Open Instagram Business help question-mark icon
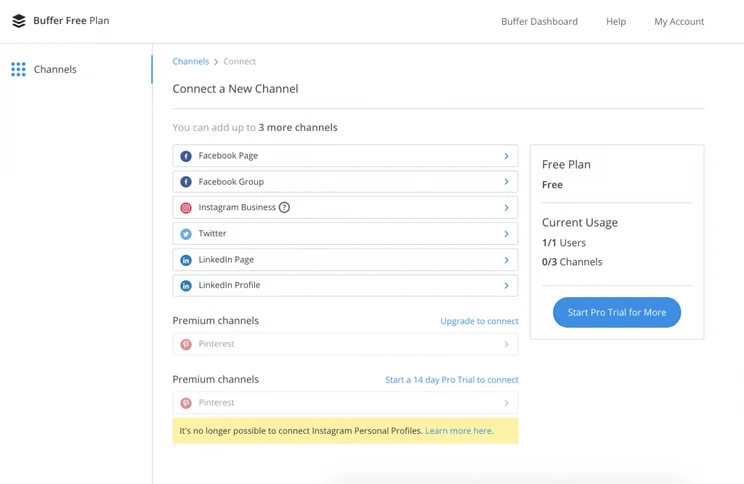Viewport: 744px width, 484px height. click(284, 207)
